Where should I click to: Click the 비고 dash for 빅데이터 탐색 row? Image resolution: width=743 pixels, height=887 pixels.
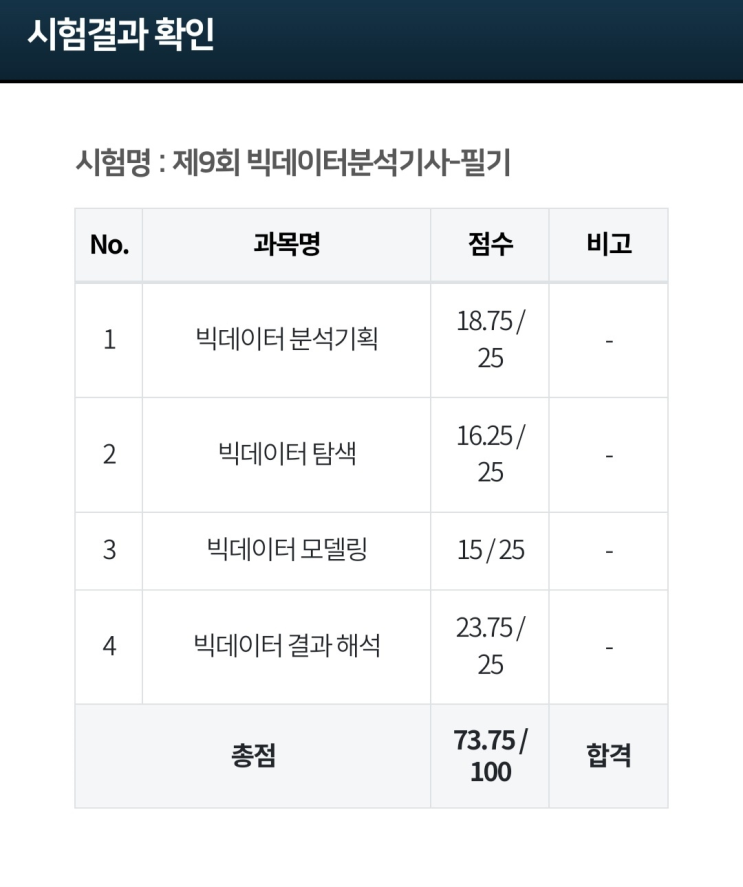(x=608, y=455)
